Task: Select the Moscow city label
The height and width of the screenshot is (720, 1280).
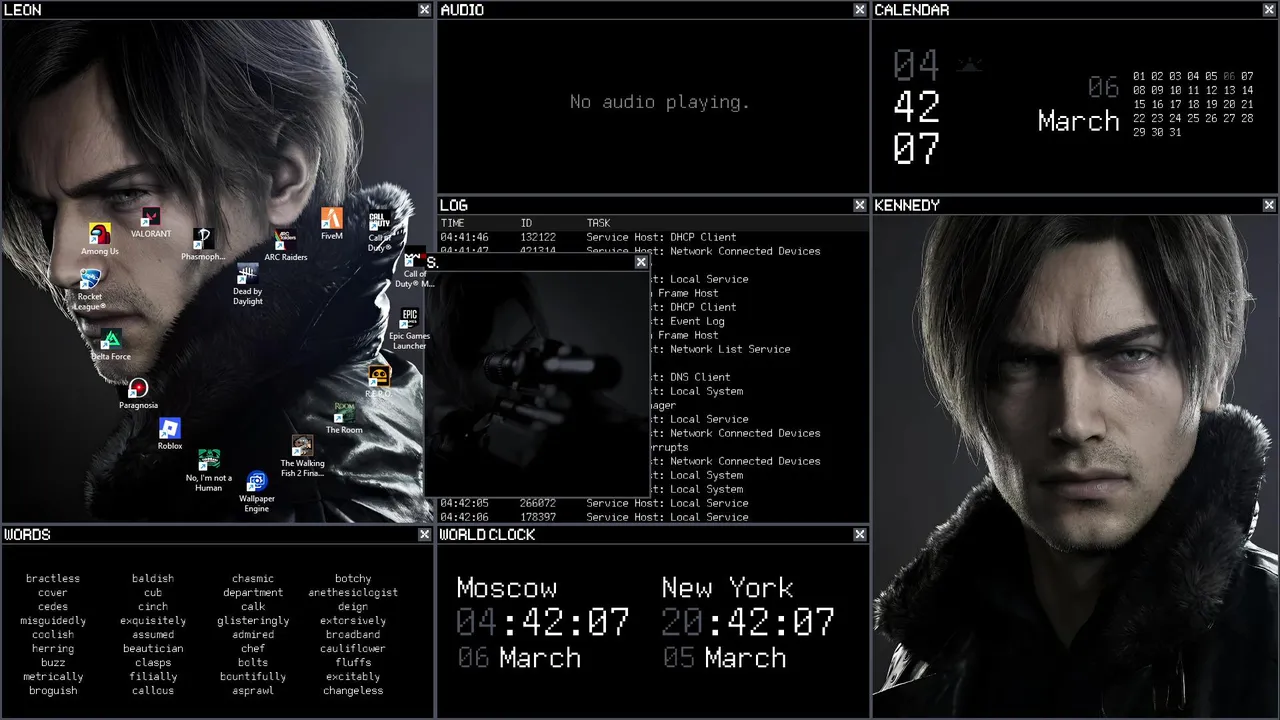Action: [507, 588]
